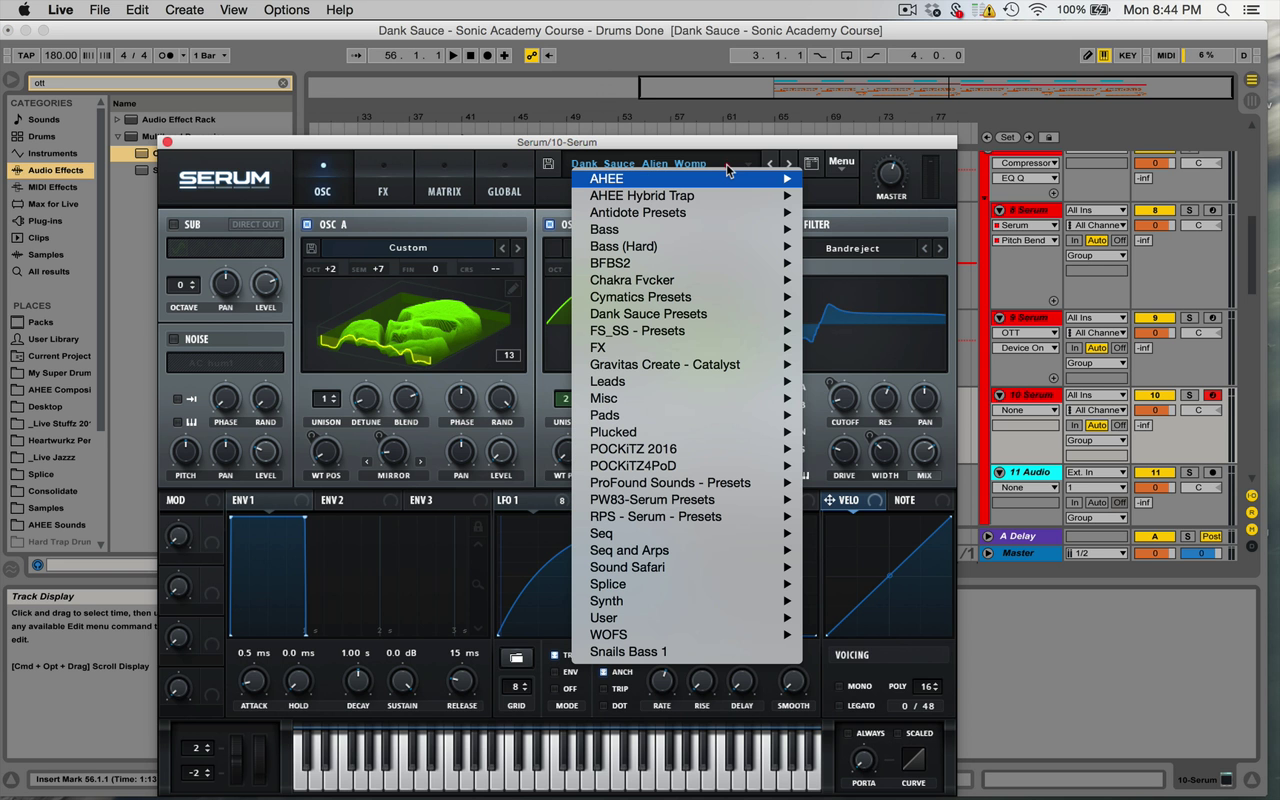This screenshot has width=1280, height=800.
Task: Enable the SUB oscillator checkbox
Action: 174,225
